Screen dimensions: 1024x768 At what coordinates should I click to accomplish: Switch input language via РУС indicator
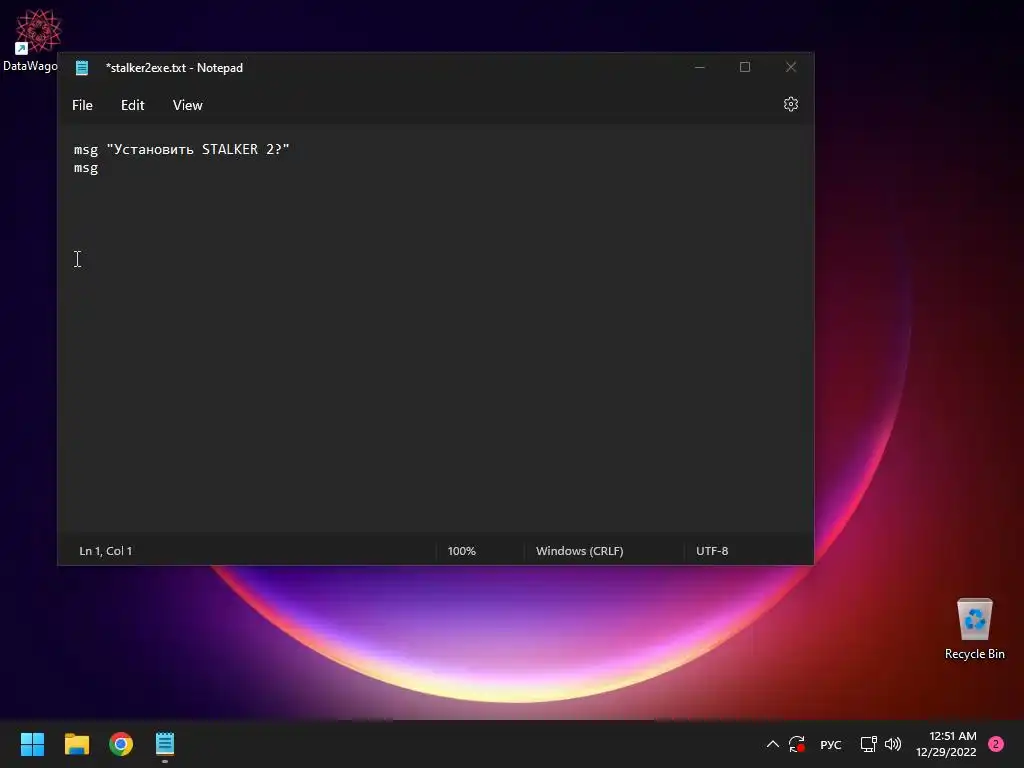coord(831,744)
